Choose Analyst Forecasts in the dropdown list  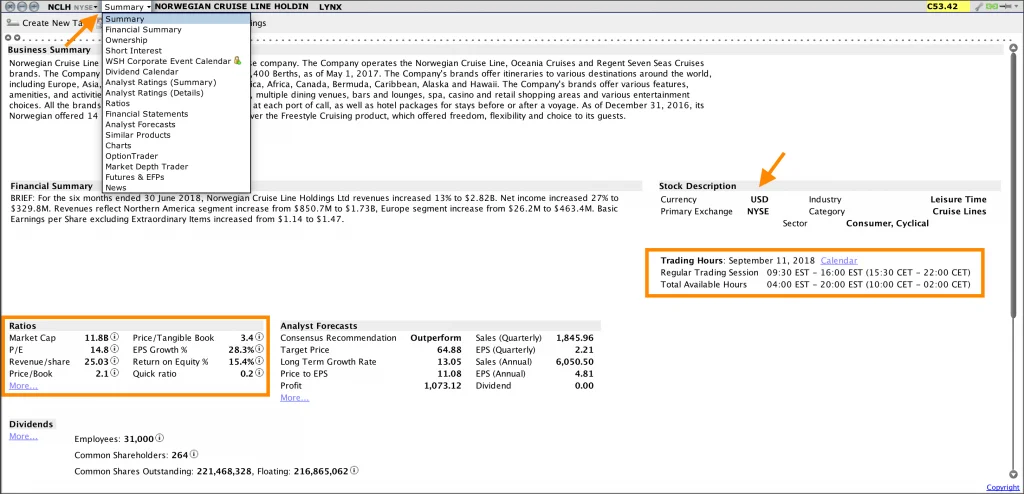(176, 124)
